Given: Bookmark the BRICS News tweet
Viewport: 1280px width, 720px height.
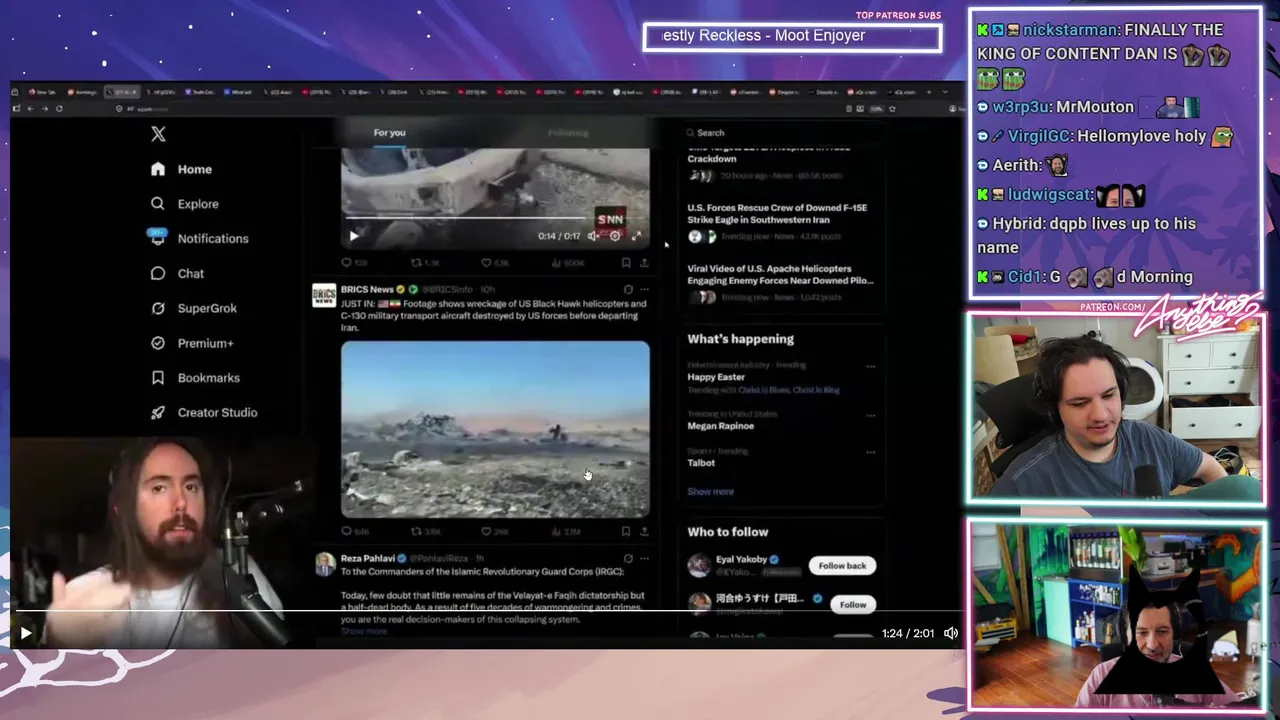Looking at the screenshot, I should (x=626, y=531).
